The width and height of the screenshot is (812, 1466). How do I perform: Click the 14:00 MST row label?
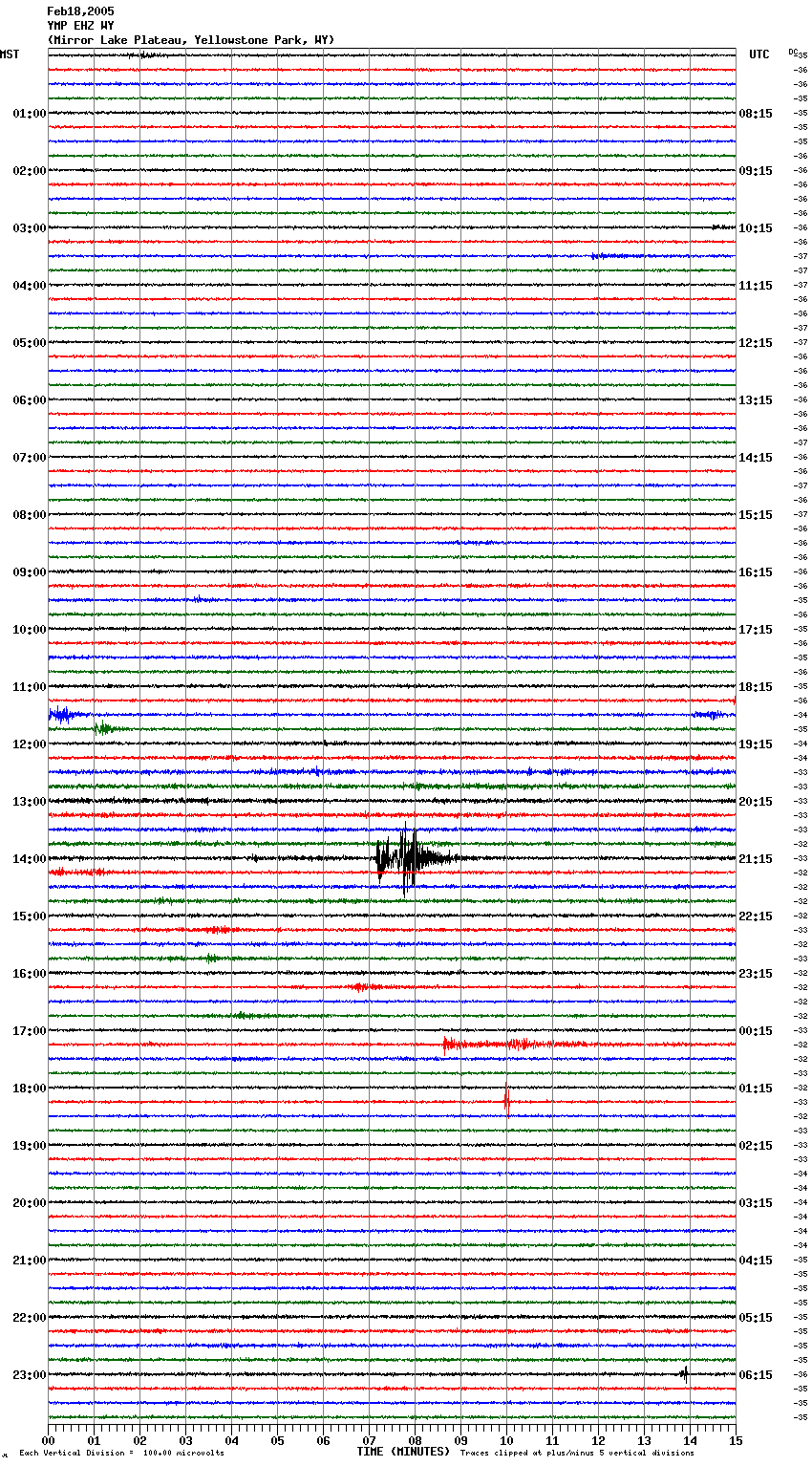pos(30,859)
